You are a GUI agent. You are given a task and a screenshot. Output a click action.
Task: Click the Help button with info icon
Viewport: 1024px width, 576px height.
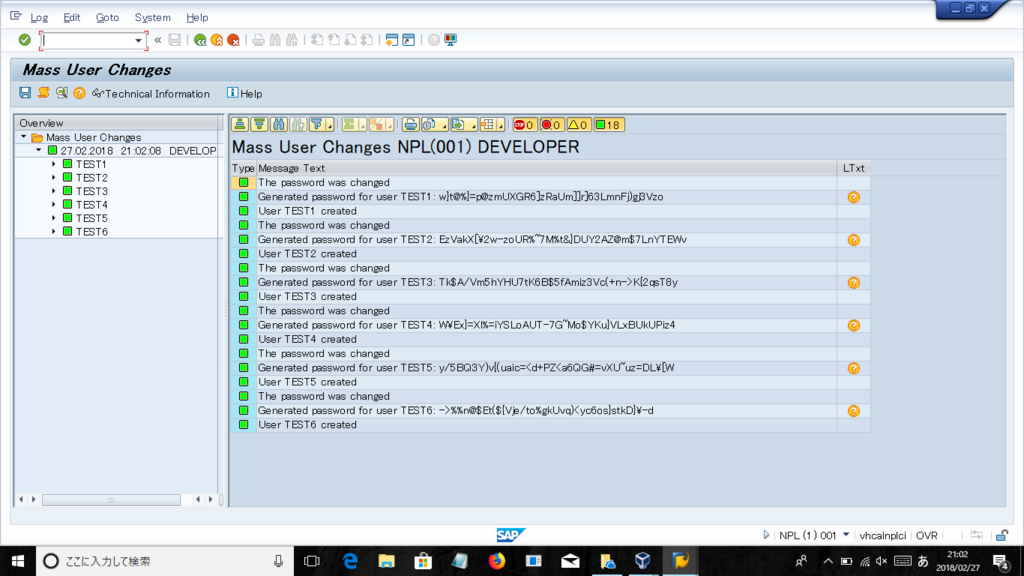tap(244, 93)
